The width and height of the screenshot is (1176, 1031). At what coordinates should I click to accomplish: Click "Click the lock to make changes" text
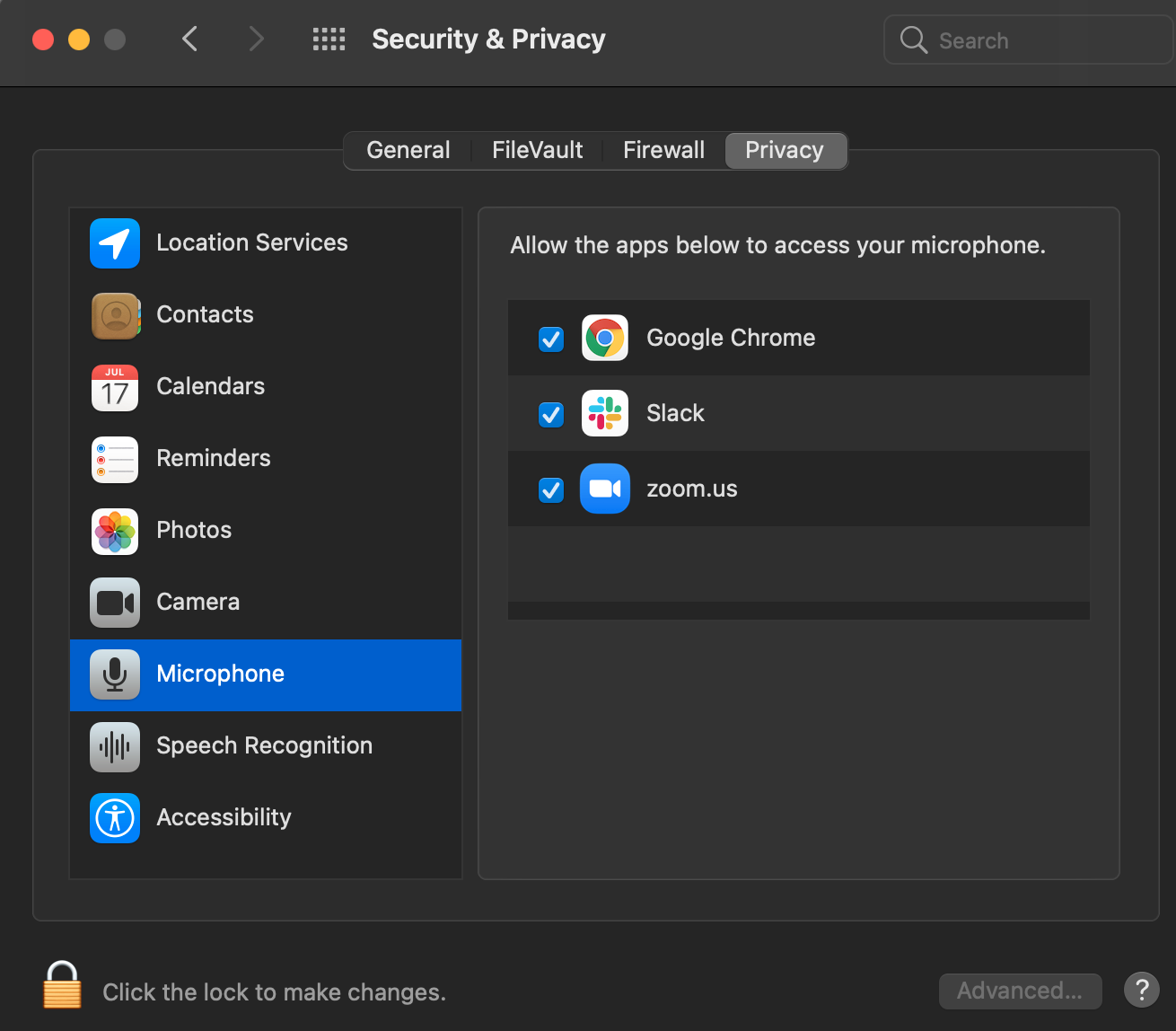(275, 992)
